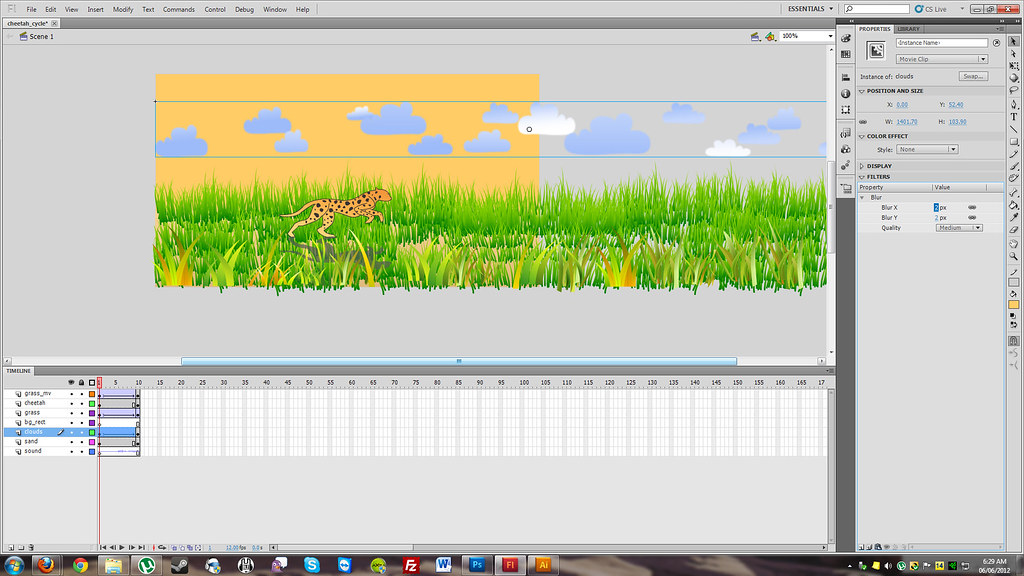Open the Color panel icon

tap(846, 38)
